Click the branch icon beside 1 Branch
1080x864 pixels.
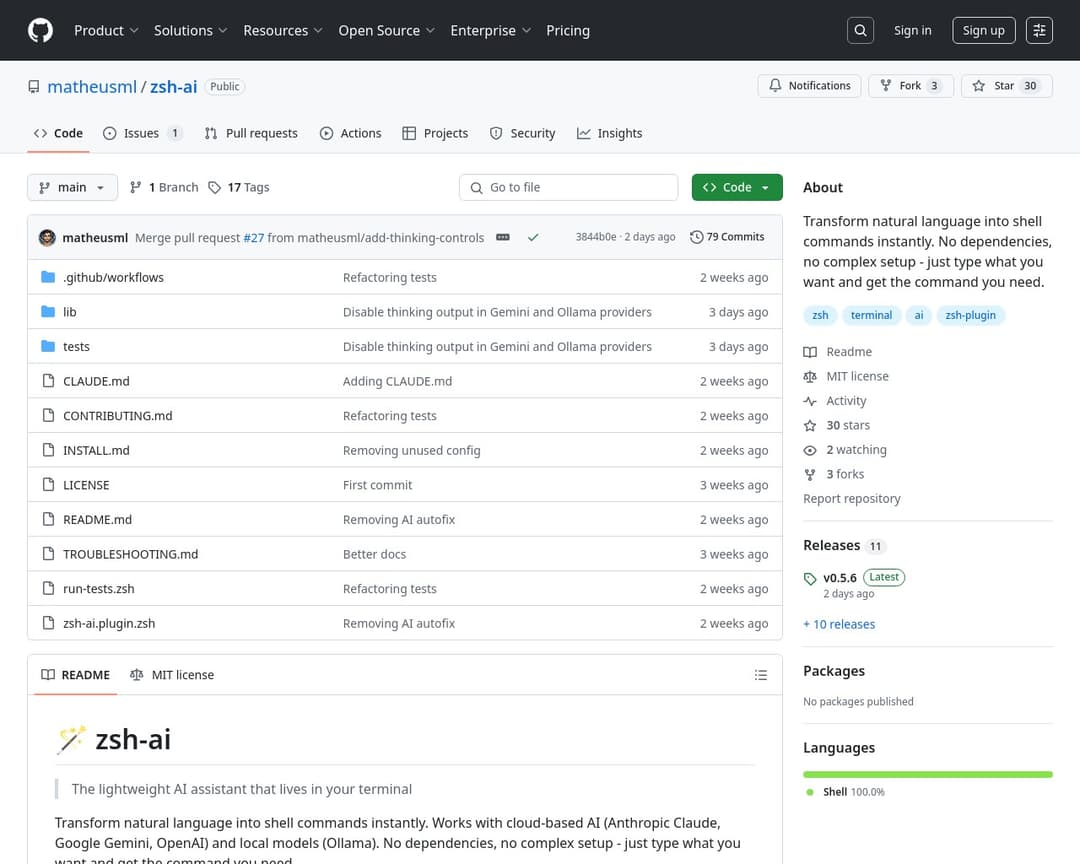coord(136,187)
